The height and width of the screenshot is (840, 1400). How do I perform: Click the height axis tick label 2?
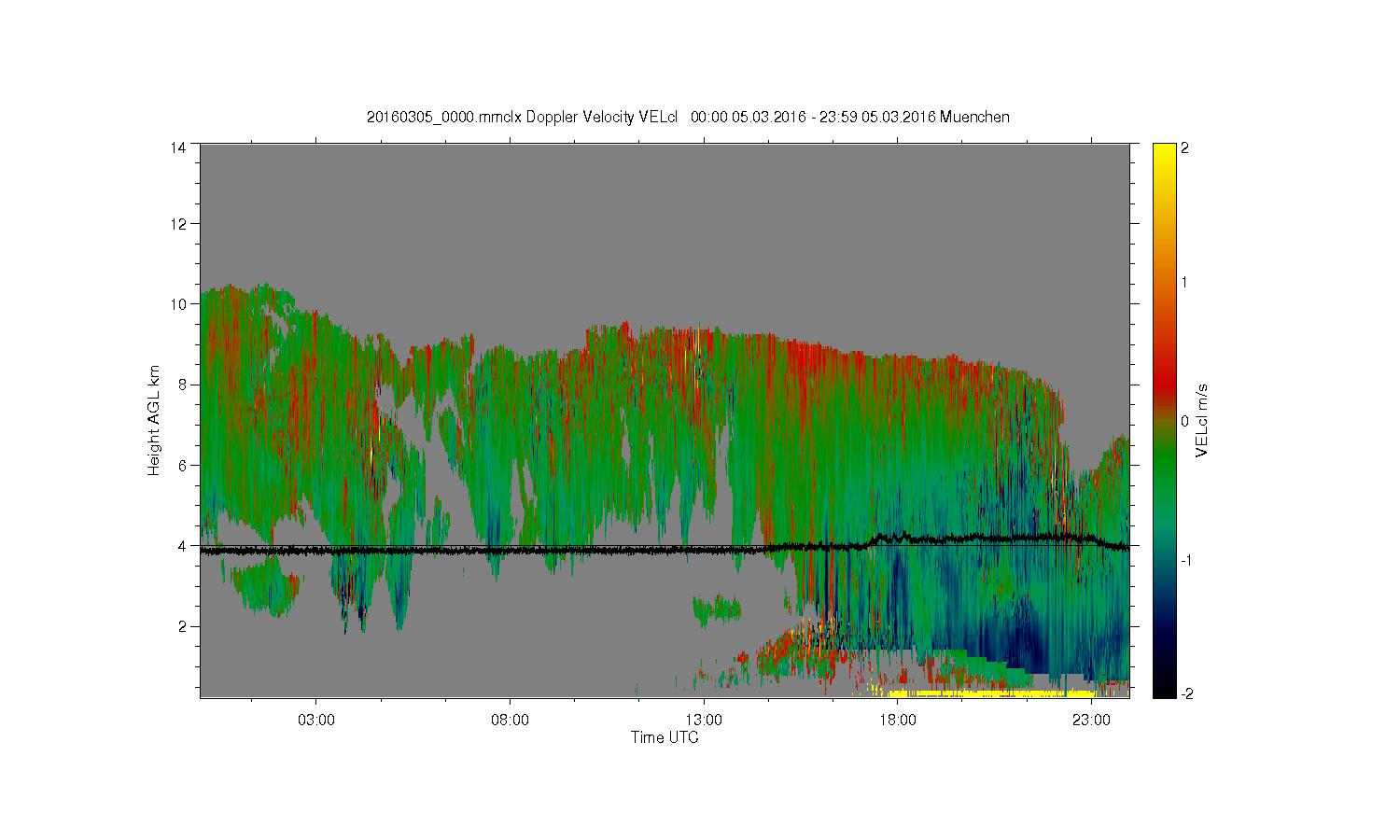[181, 626]
